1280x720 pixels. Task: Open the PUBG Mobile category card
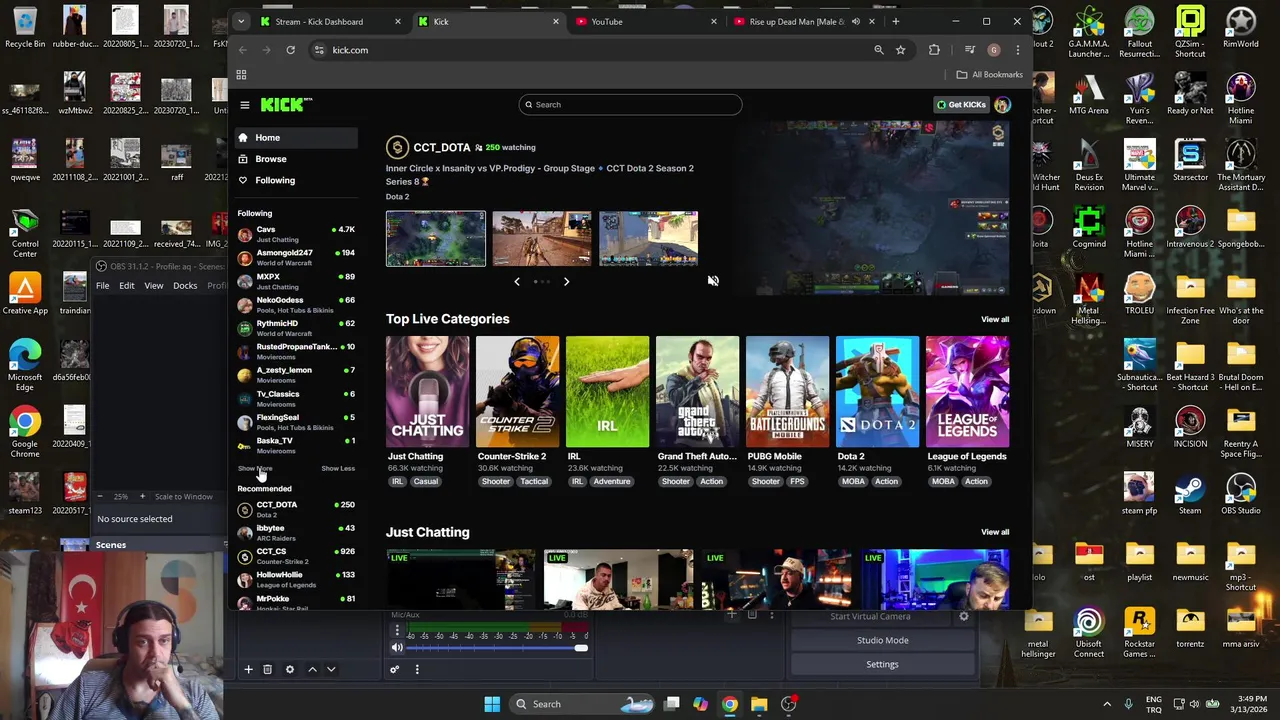pos(787,392)
